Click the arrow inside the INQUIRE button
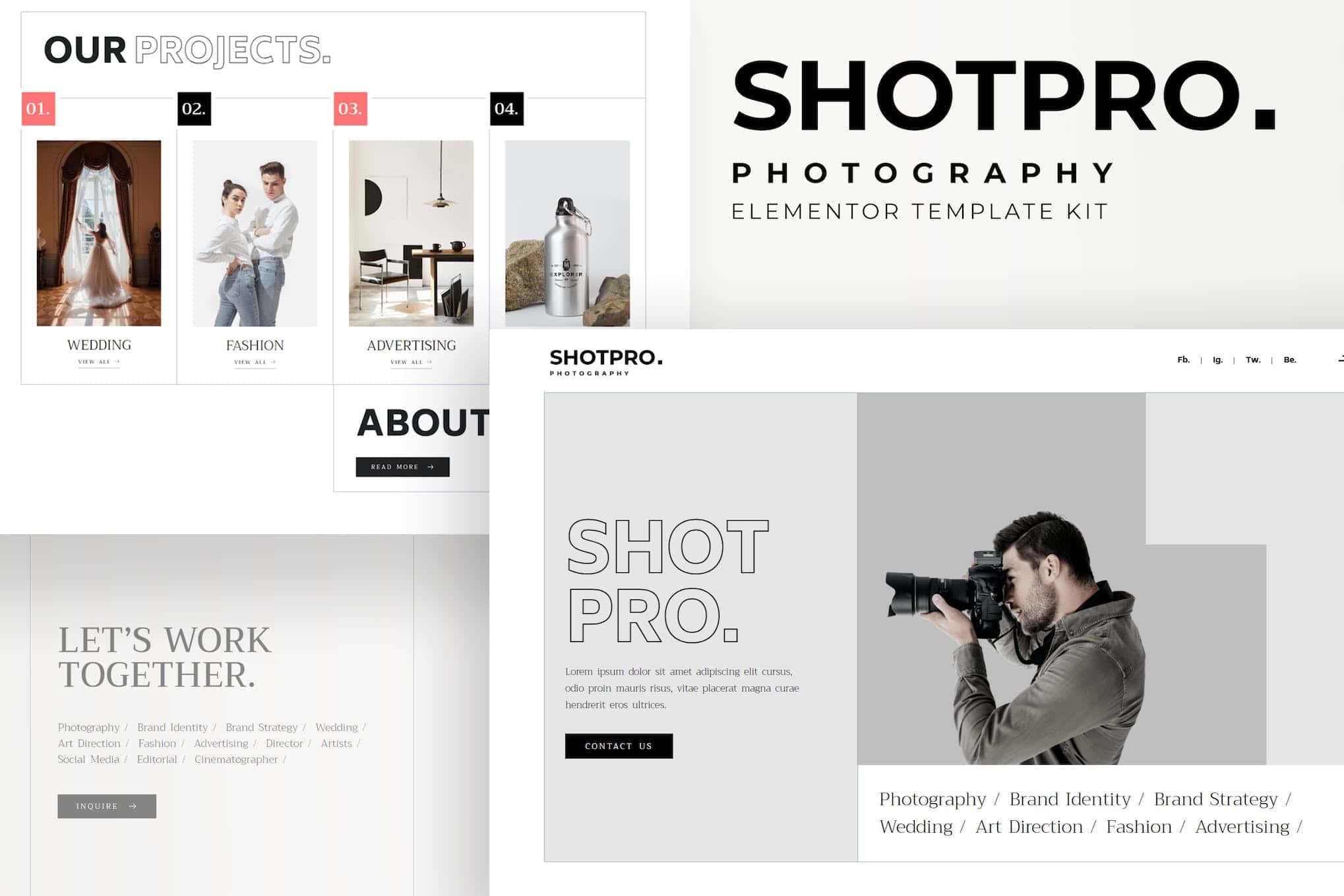Viewport: 1344px width, 896px height. coord(132,806)
